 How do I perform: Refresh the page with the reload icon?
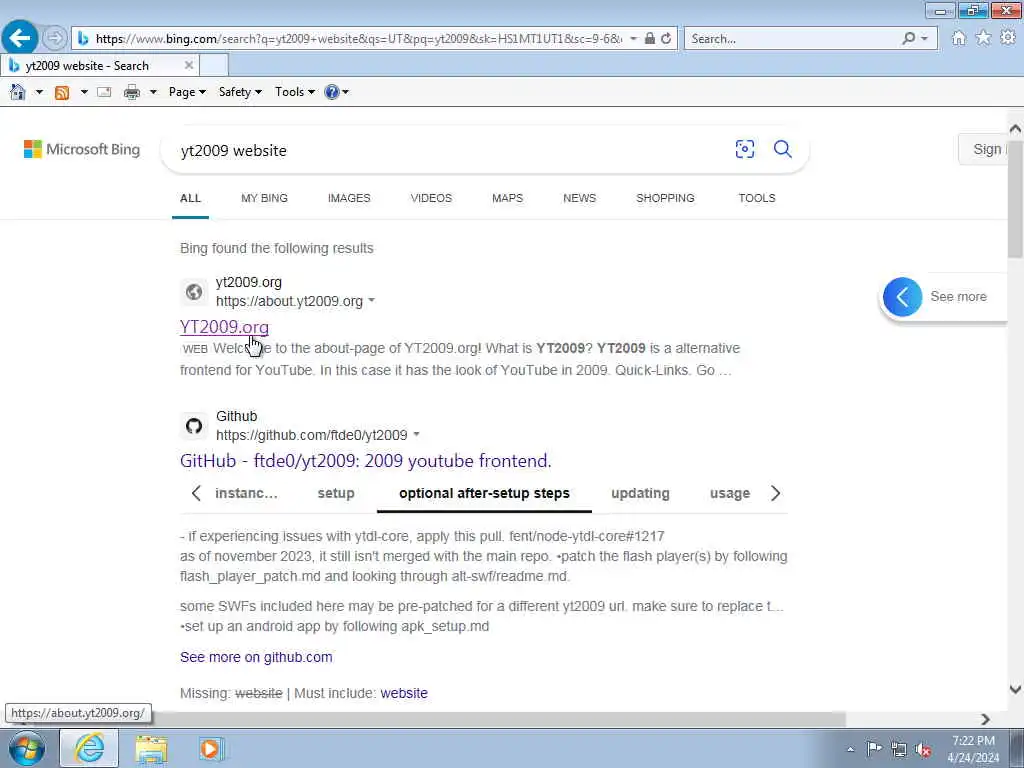[665, 39]
